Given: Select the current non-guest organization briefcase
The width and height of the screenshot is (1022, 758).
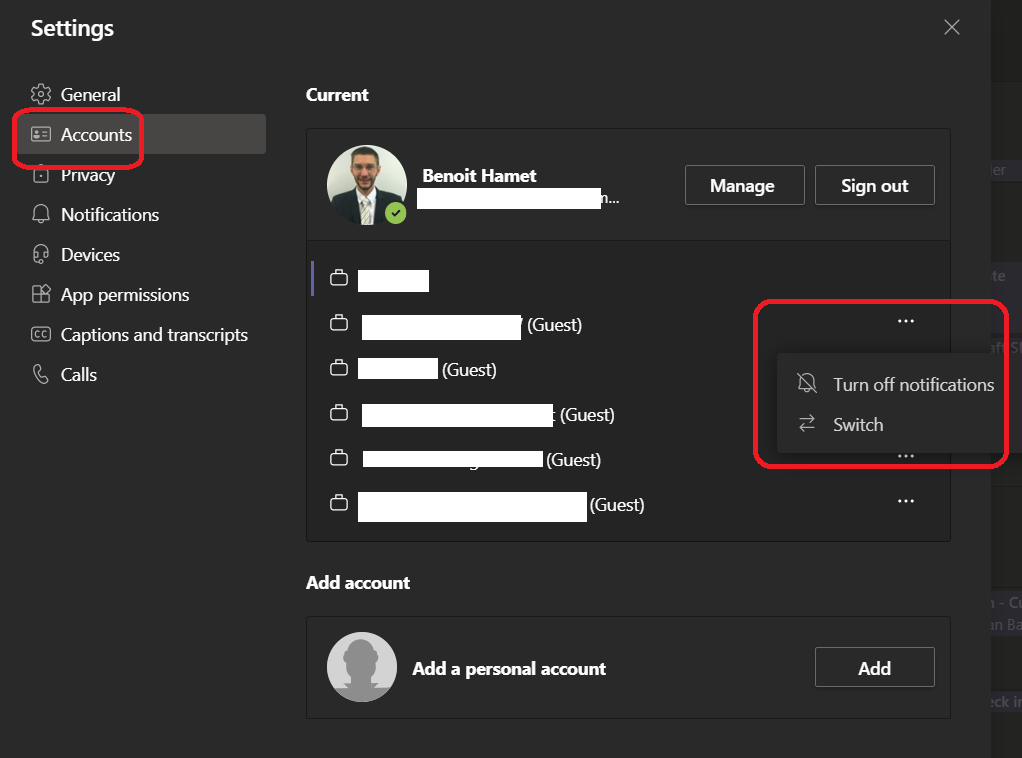Looking at the screenshot, I should point(339,279).
